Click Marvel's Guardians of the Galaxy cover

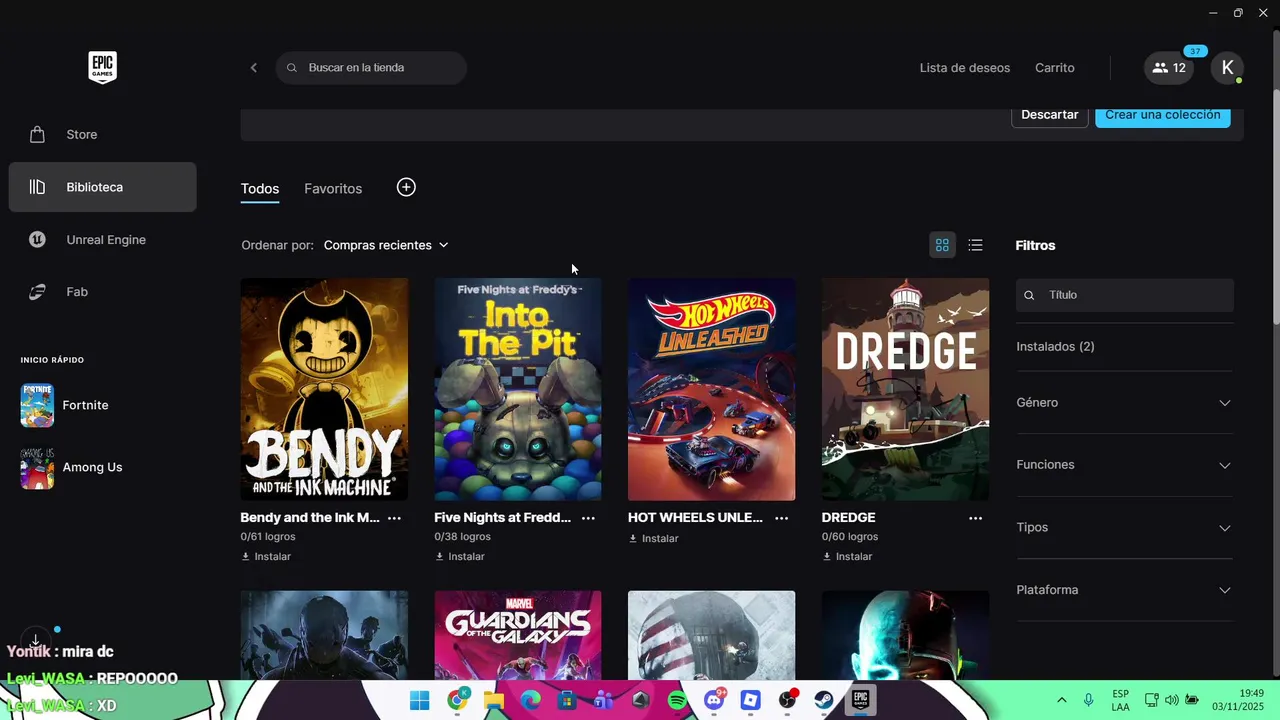click(x=518, y=635)
